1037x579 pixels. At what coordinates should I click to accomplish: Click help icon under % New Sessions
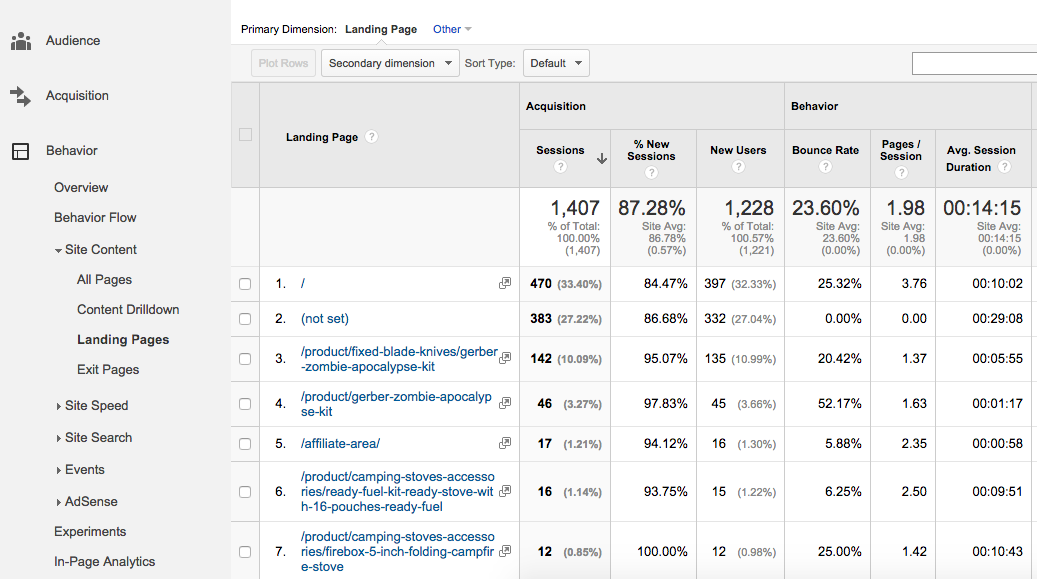pyautogui.click(x=651, y=173)
